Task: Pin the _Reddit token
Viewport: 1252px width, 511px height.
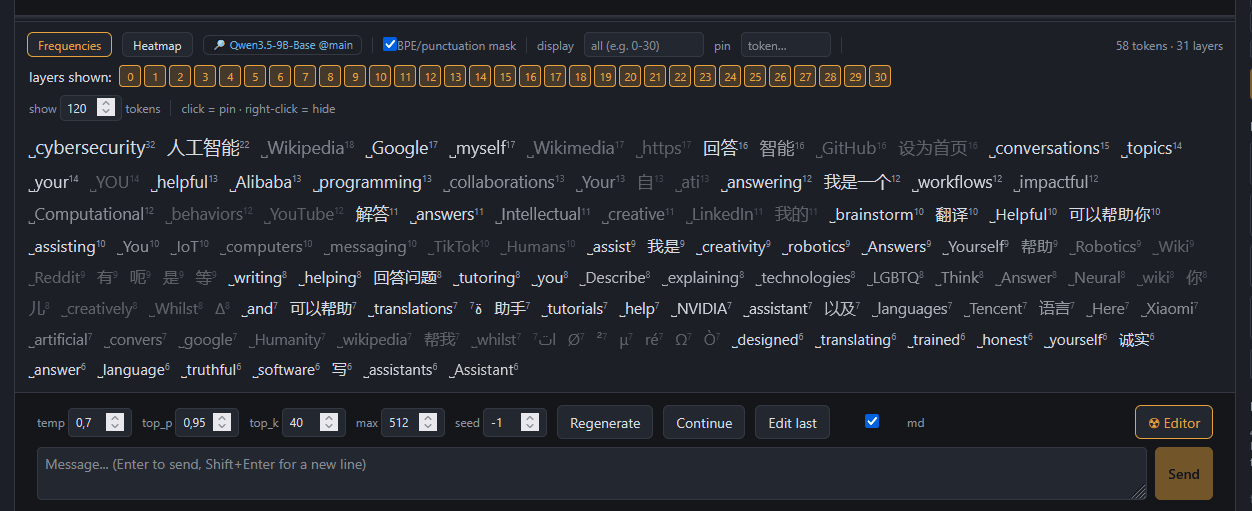Action: 58,278
